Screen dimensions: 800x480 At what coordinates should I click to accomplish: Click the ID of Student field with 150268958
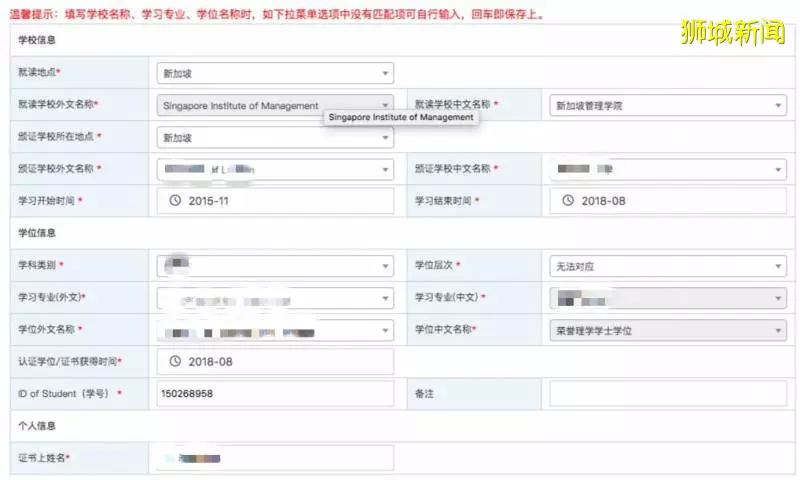click(275, 393)
